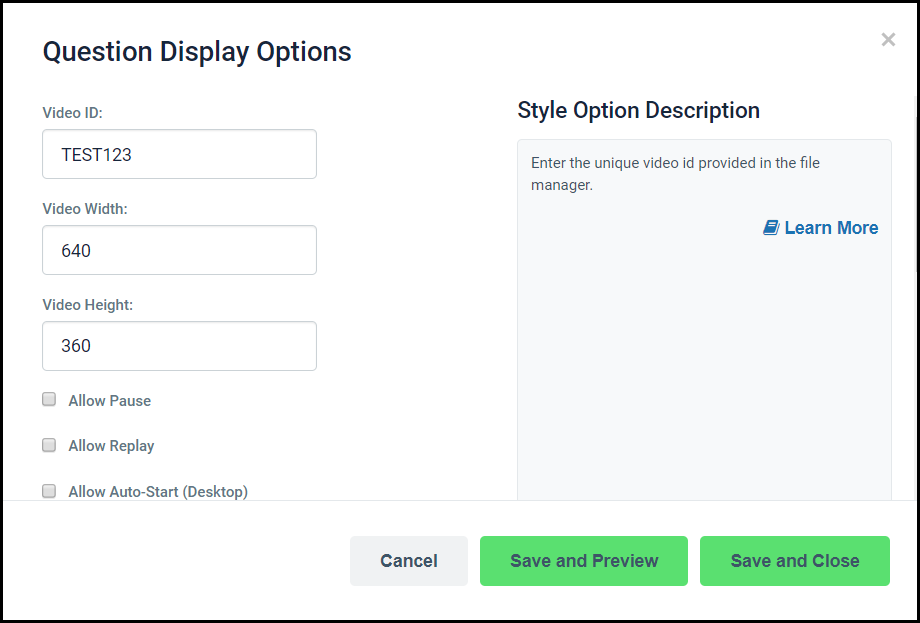Screen dimensions: 920x623
Task: Click the unique video id description text
Action: [675, 174]
